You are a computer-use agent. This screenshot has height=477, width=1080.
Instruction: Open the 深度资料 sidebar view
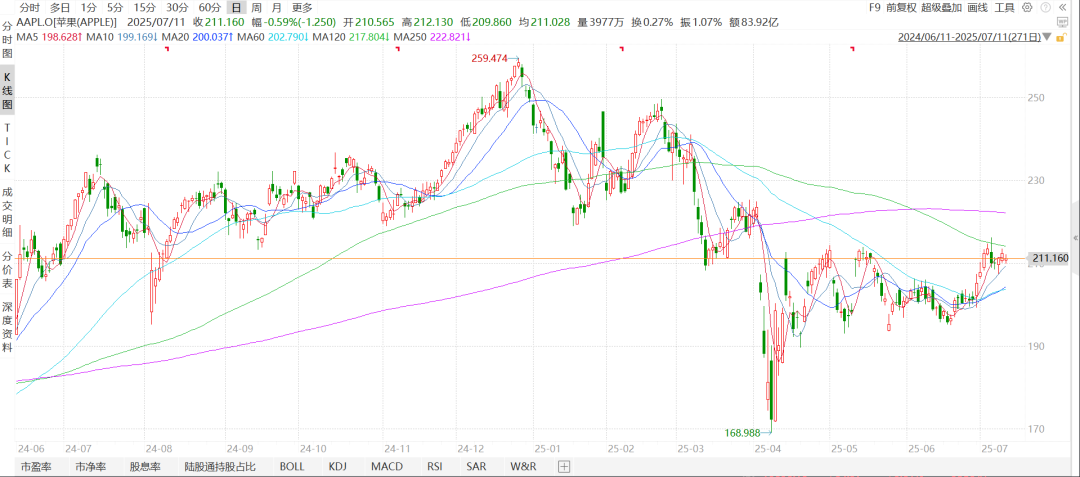[8, 328]
